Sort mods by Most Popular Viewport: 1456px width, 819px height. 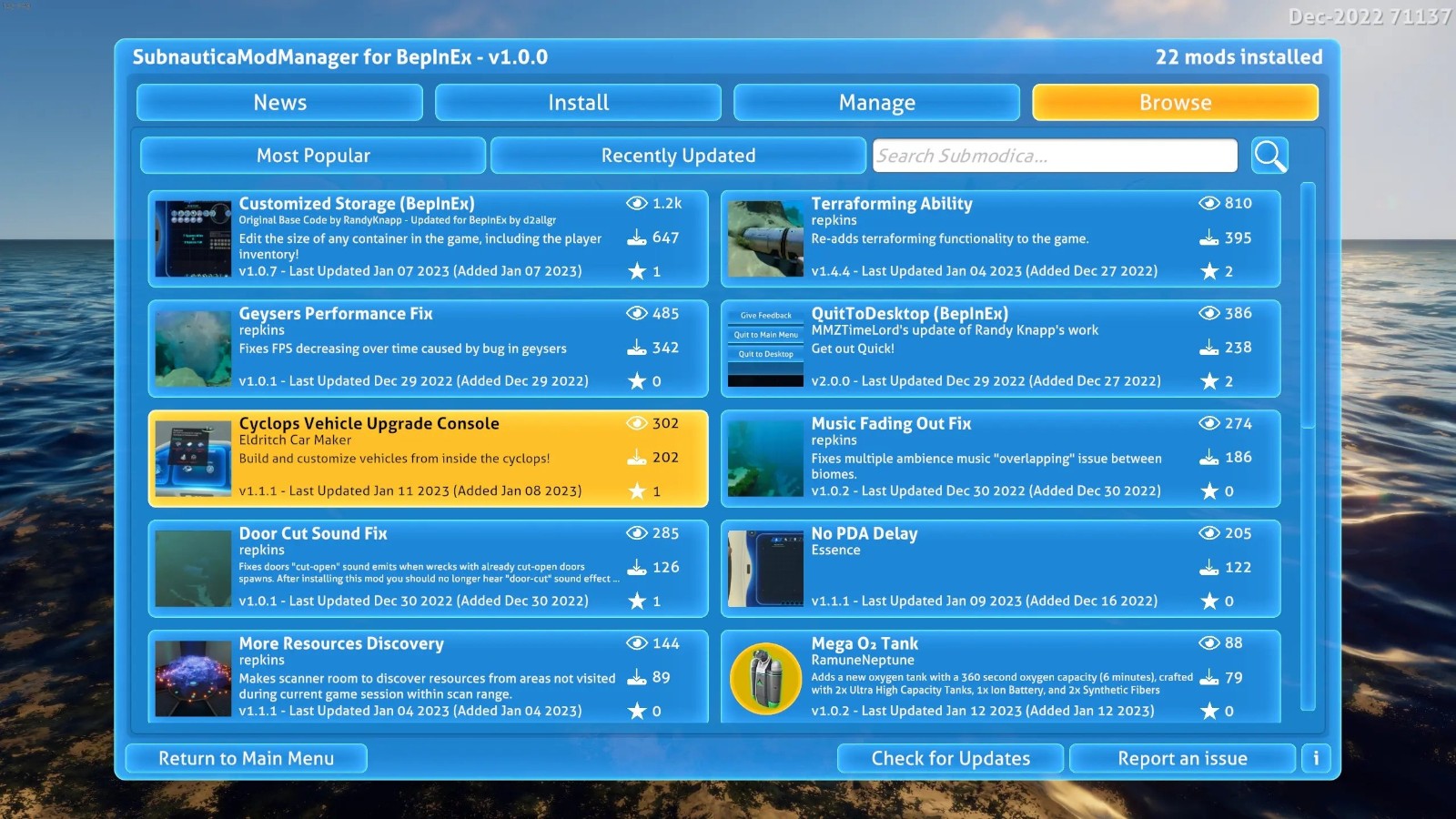pyautogui.click(x=313, y=156)
